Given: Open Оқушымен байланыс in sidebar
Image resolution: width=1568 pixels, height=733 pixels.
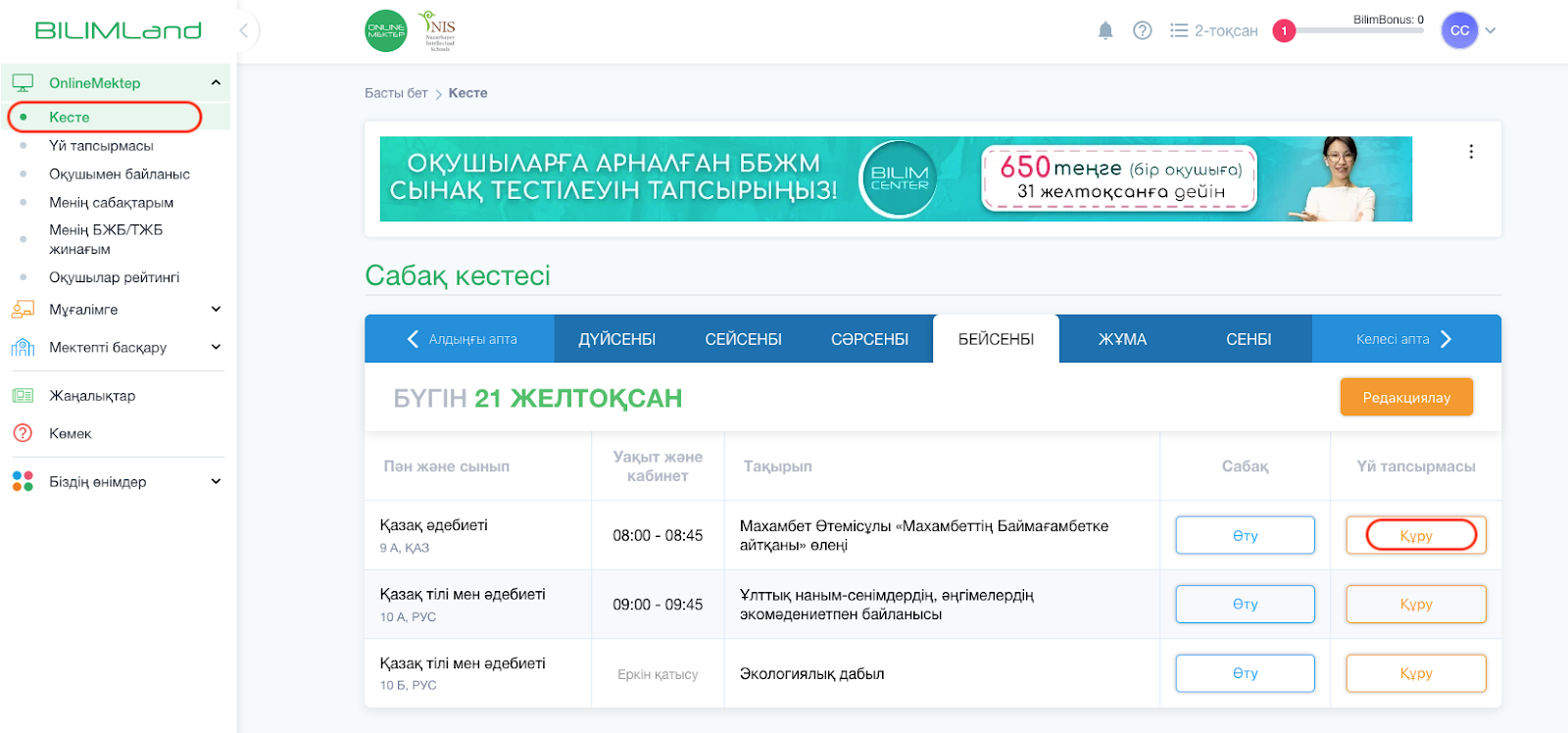Looking at the screenshot, I should 120,173.
